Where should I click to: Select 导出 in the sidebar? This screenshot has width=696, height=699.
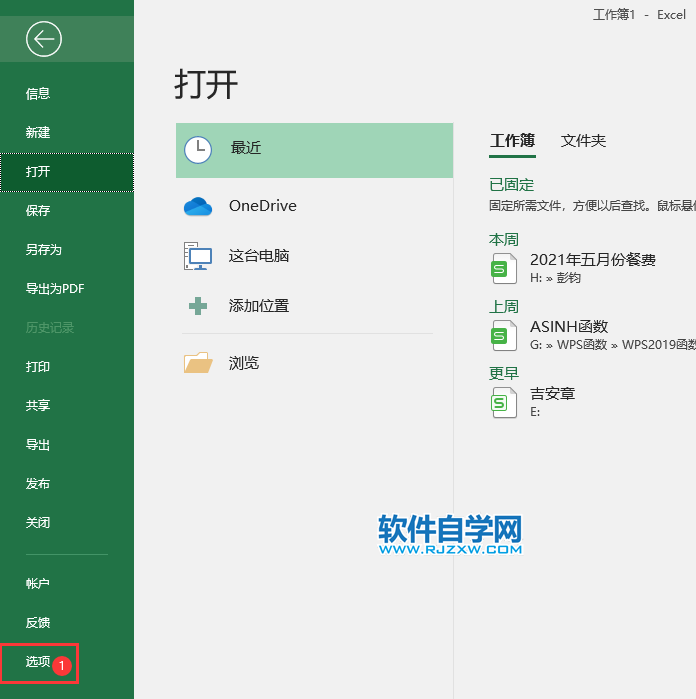pos(67,445)
